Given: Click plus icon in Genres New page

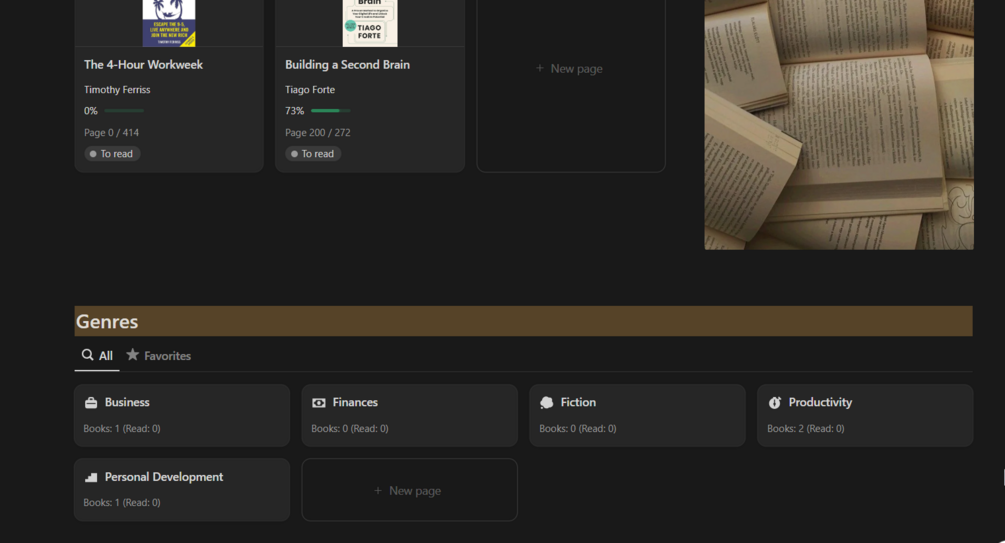Looking at the screenshot, I should 378,490.
